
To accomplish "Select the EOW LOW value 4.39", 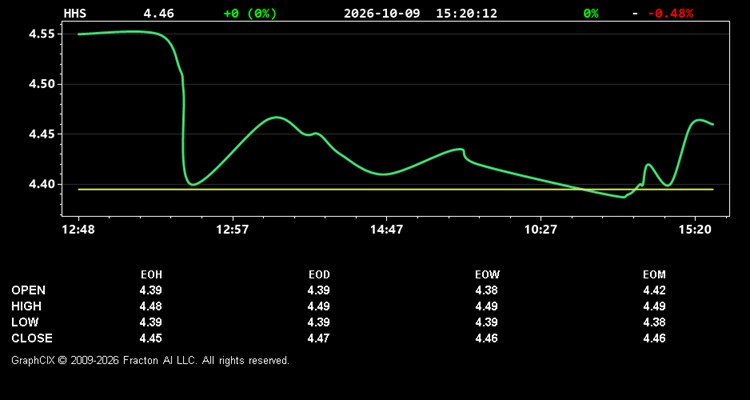I will [x=486, y=322].
